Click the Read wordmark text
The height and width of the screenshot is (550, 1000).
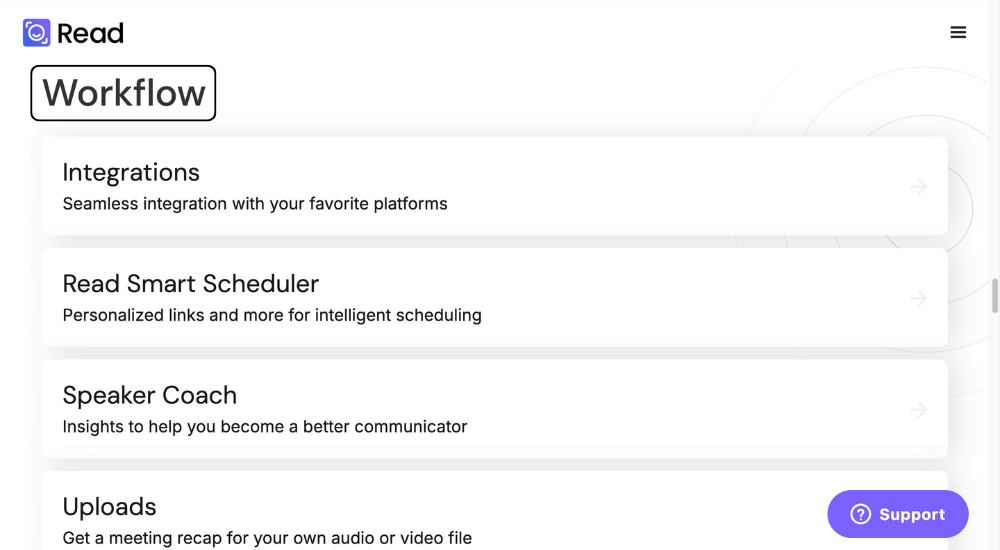tap(91, 33)
